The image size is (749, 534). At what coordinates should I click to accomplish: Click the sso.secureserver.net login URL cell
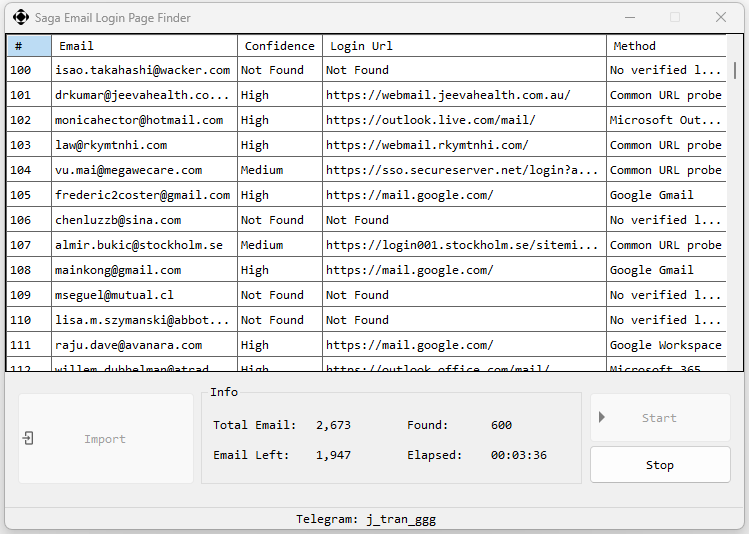(464, 170)
